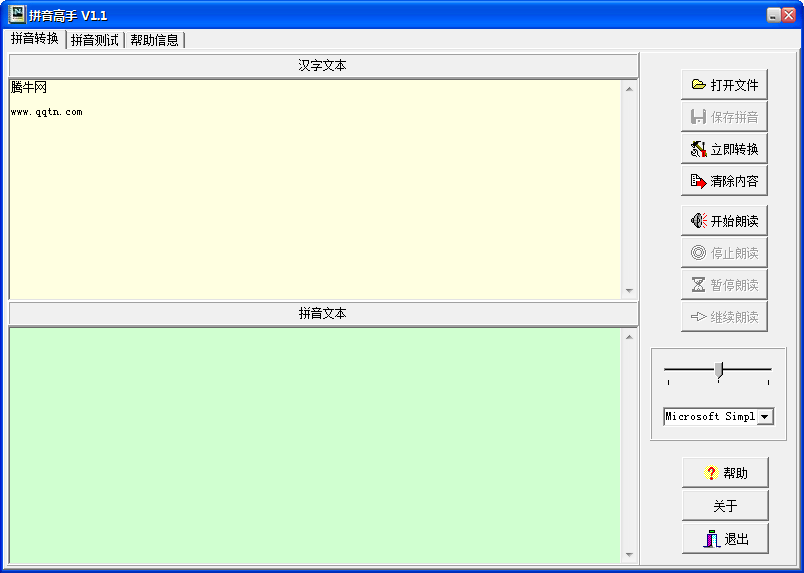Open the 关于 about dialog
Image resolution: width=804 pixels, height=573 pixels.
[x=725, y=506]
